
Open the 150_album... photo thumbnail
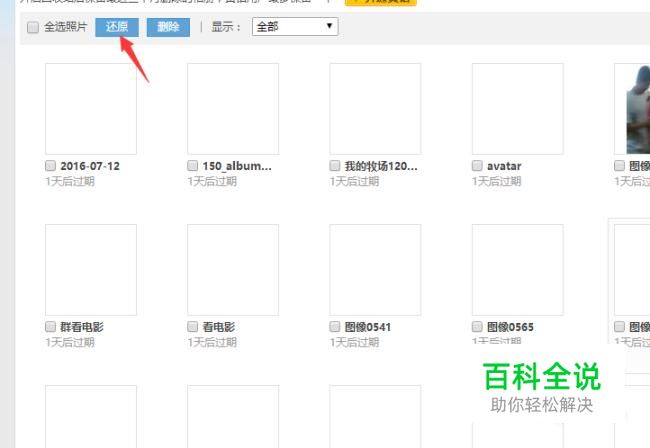(233, 109)
